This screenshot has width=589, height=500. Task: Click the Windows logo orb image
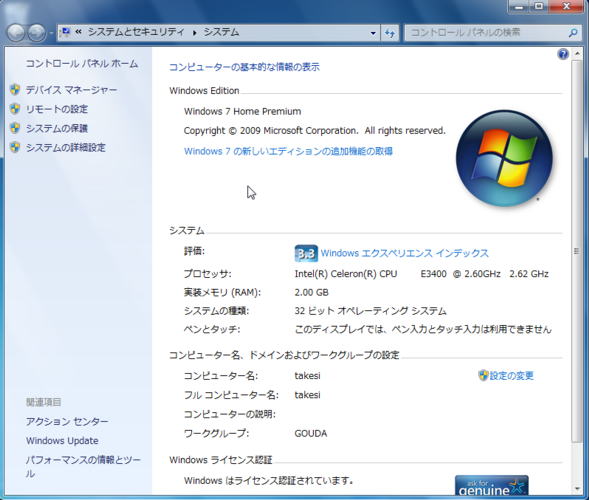[x=504, y=158]
